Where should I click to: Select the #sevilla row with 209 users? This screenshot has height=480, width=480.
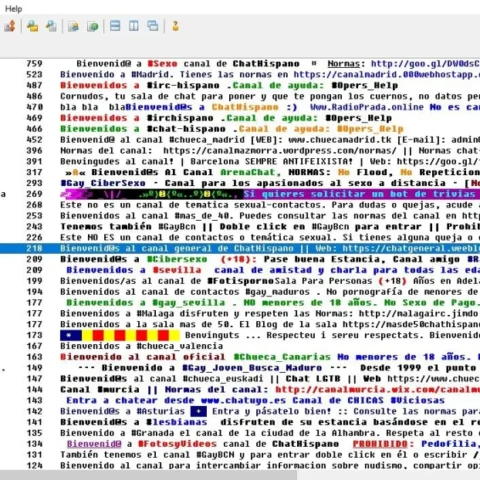[x=240, y=270]
